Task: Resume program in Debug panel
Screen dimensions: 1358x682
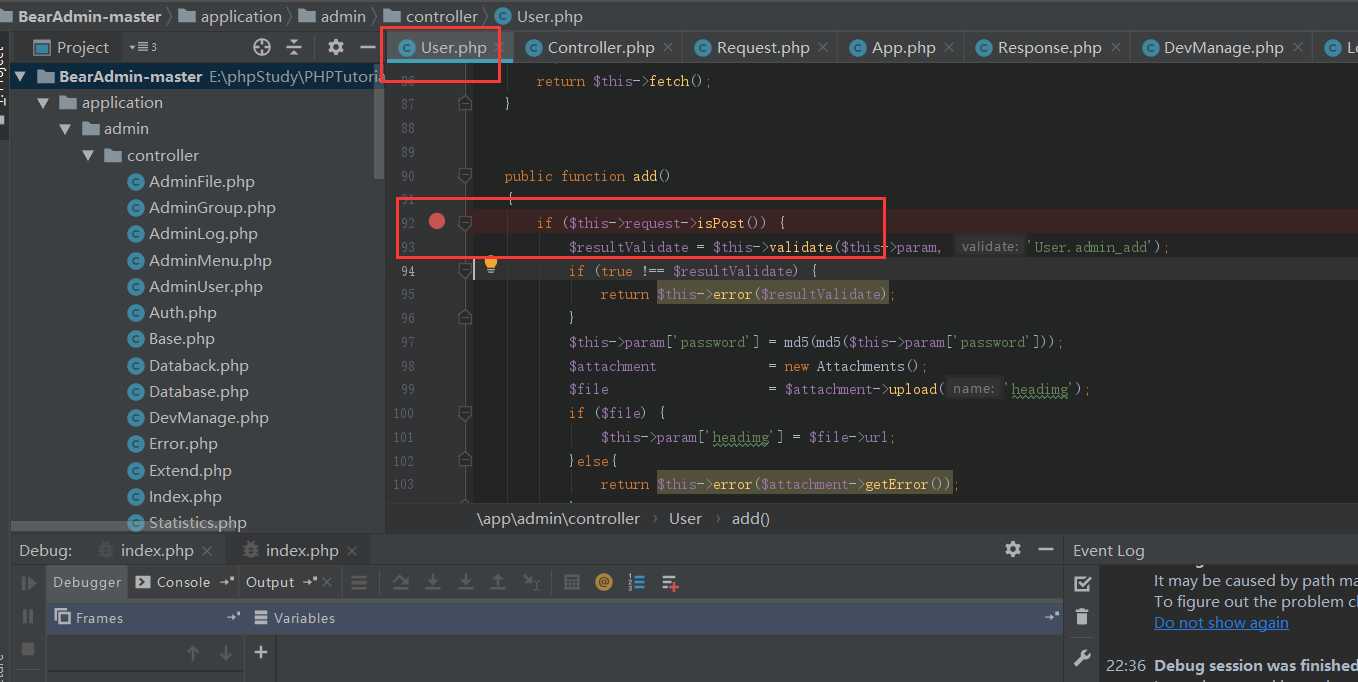Action: 28,582
